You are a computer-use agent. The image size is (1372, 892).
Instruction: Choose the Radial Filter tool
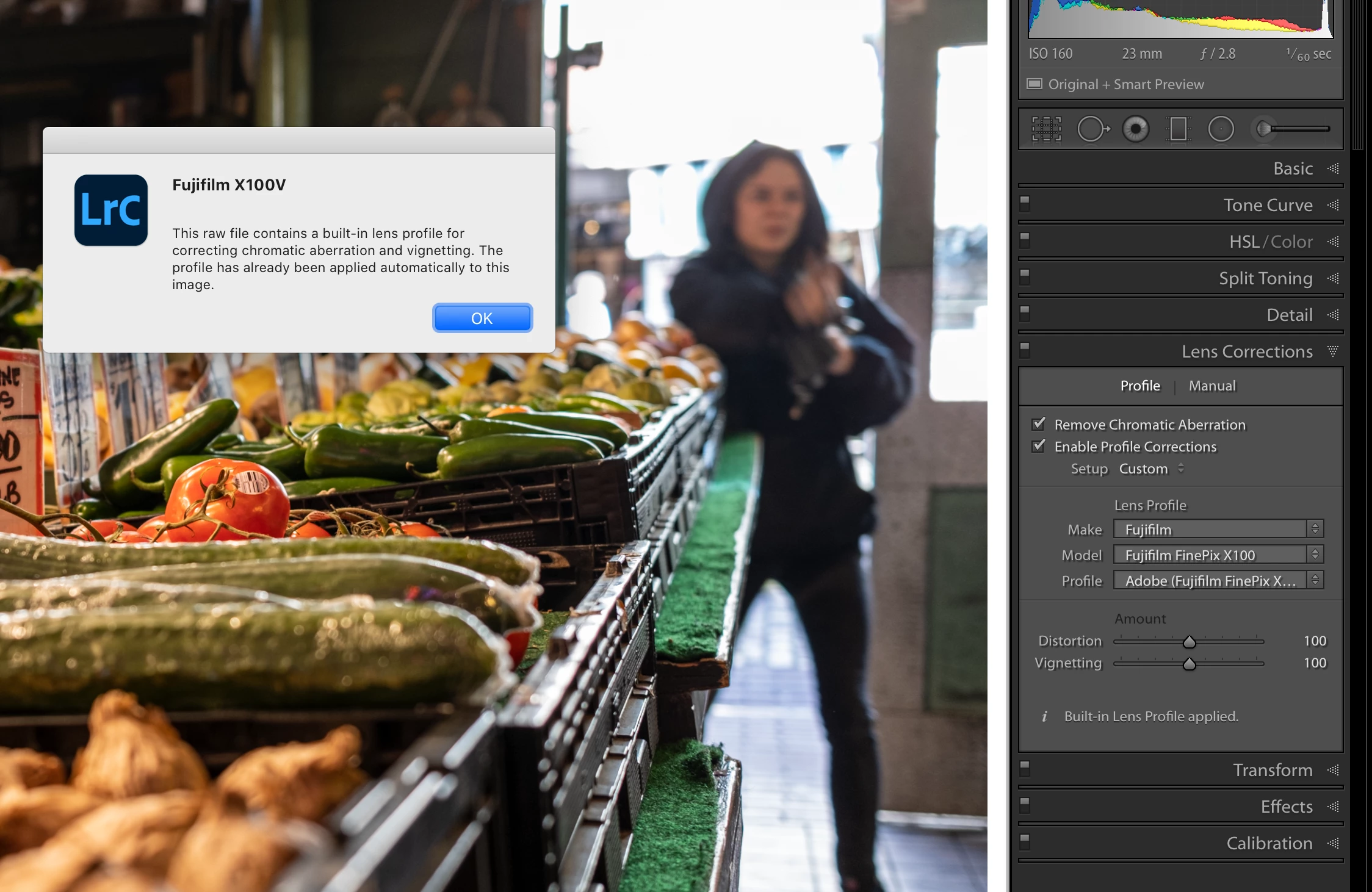point(1221,129)
